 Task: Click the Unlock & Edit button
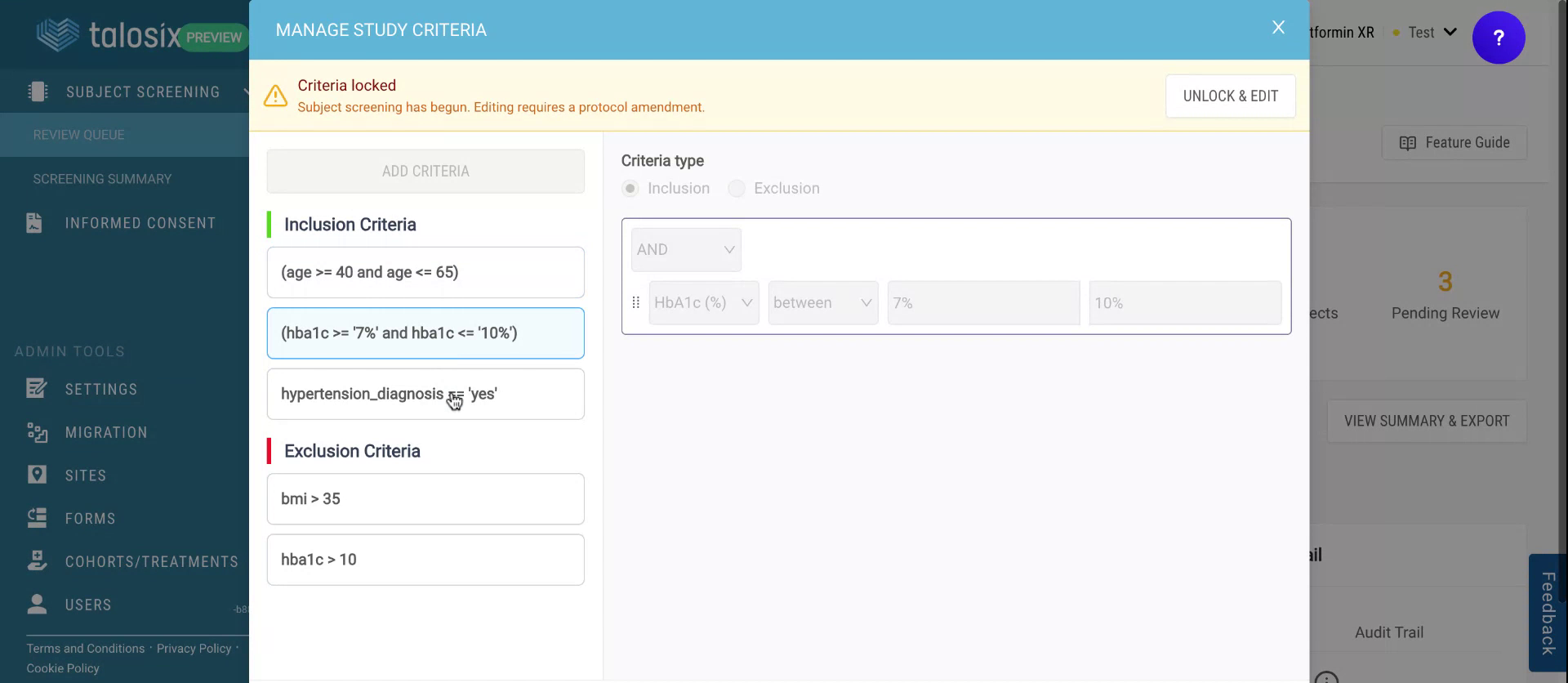[x=1230, y=96]
